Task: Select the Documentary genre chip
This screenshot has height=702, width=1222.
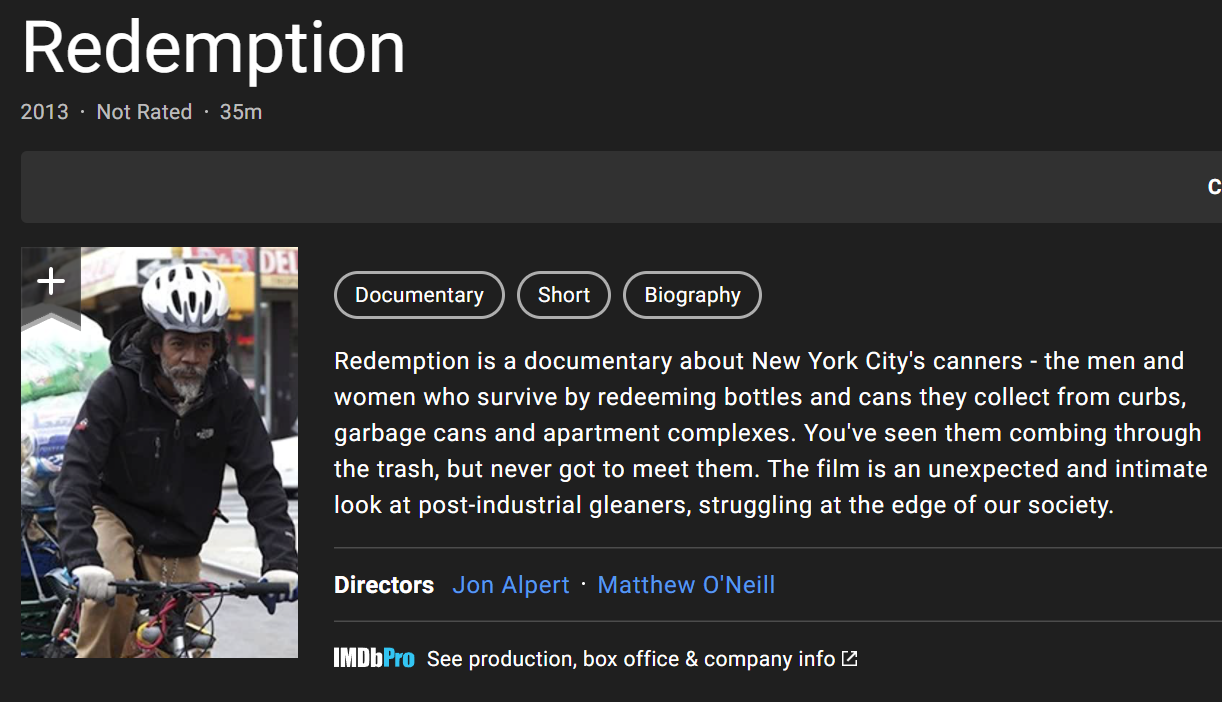Action: click(419, 295)
